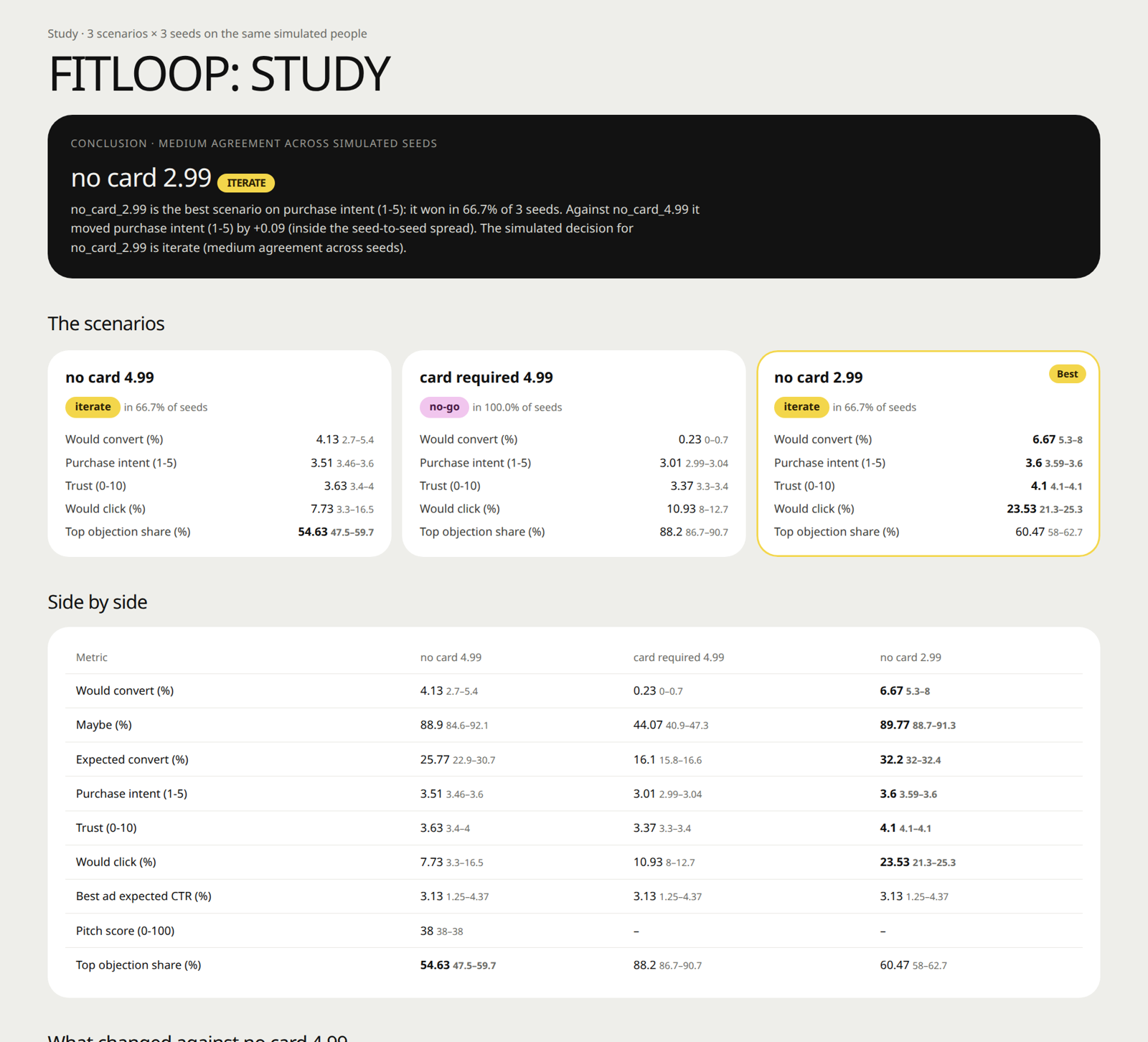Click Would convert value 0.23 in card required card
Viewport: 1148px width, 1042px height.
click(690, 439)
